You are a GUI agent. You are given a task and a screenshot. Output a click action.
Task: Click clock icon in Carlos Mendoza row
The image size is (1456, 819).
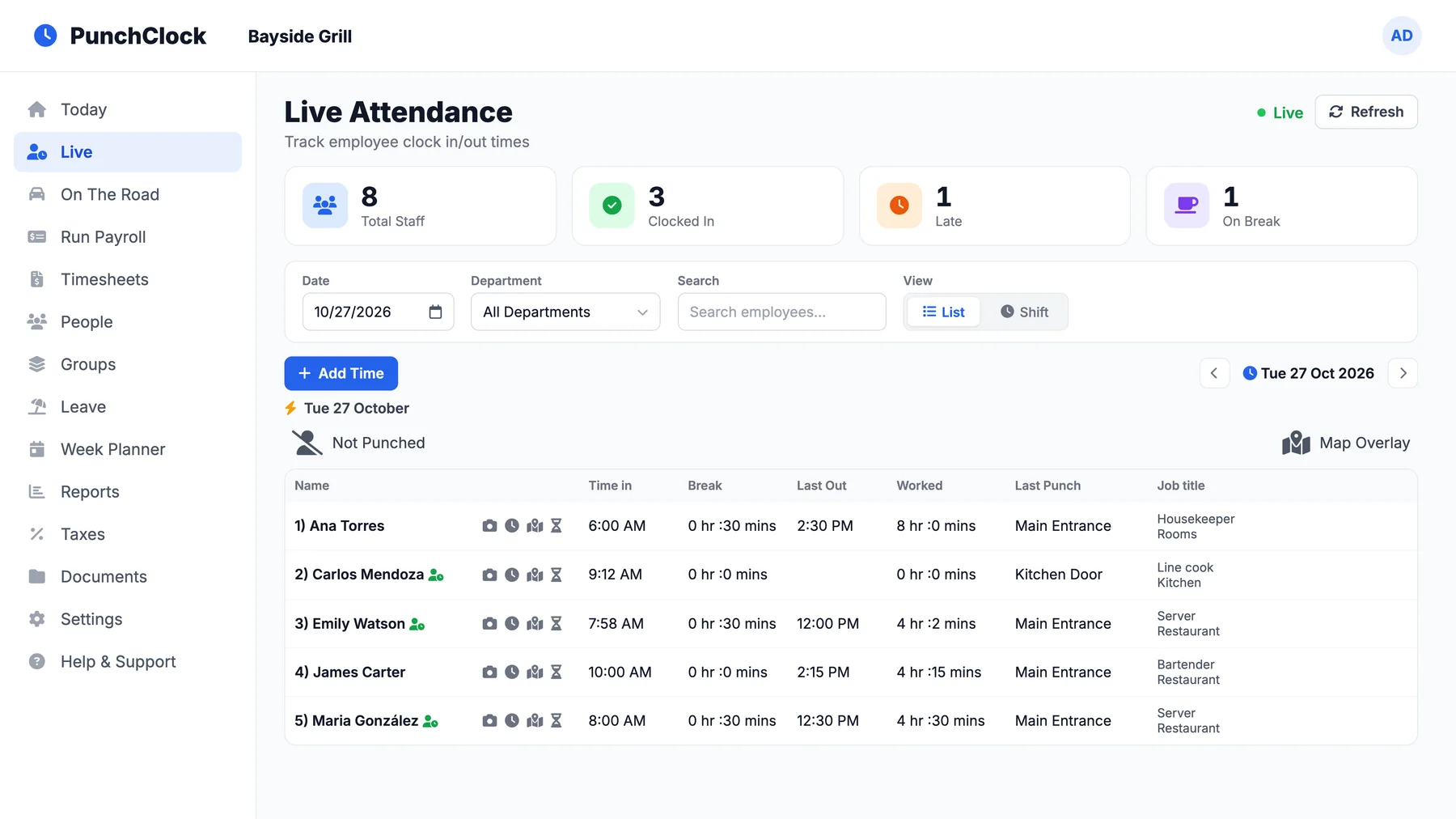tap(512, 575)
